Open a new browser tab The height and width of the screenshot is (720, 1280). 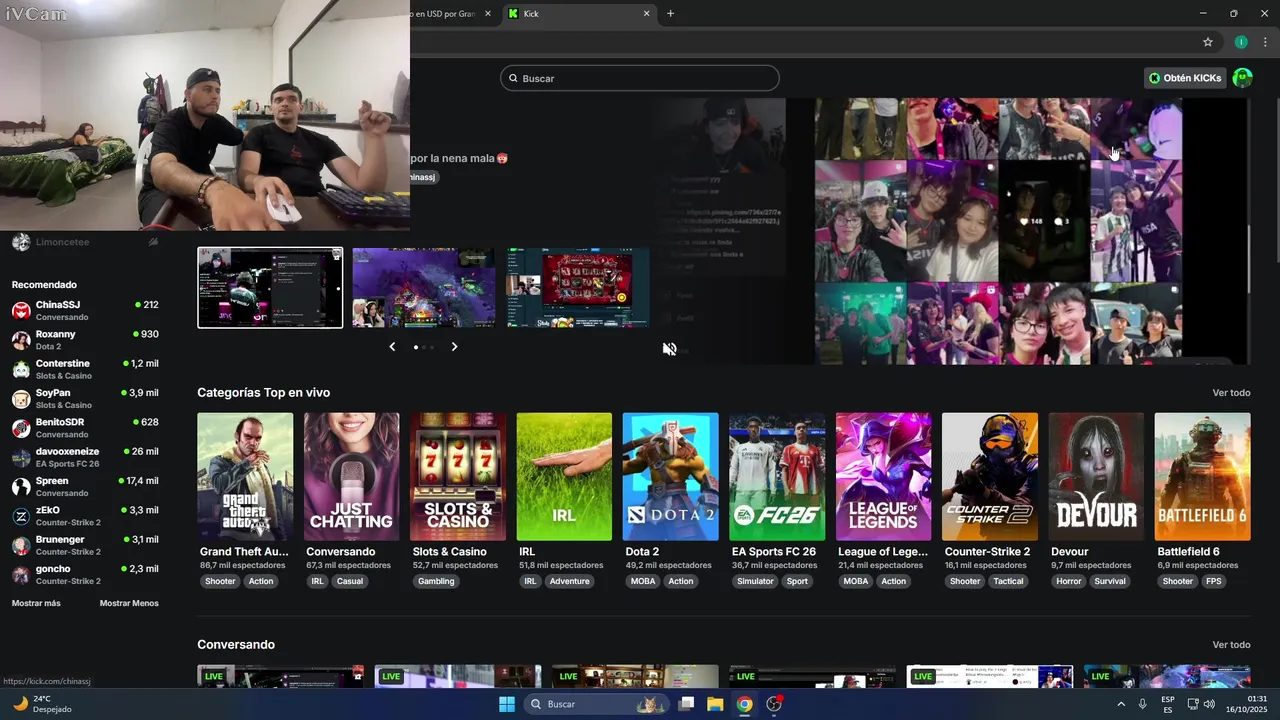point(670,14)
